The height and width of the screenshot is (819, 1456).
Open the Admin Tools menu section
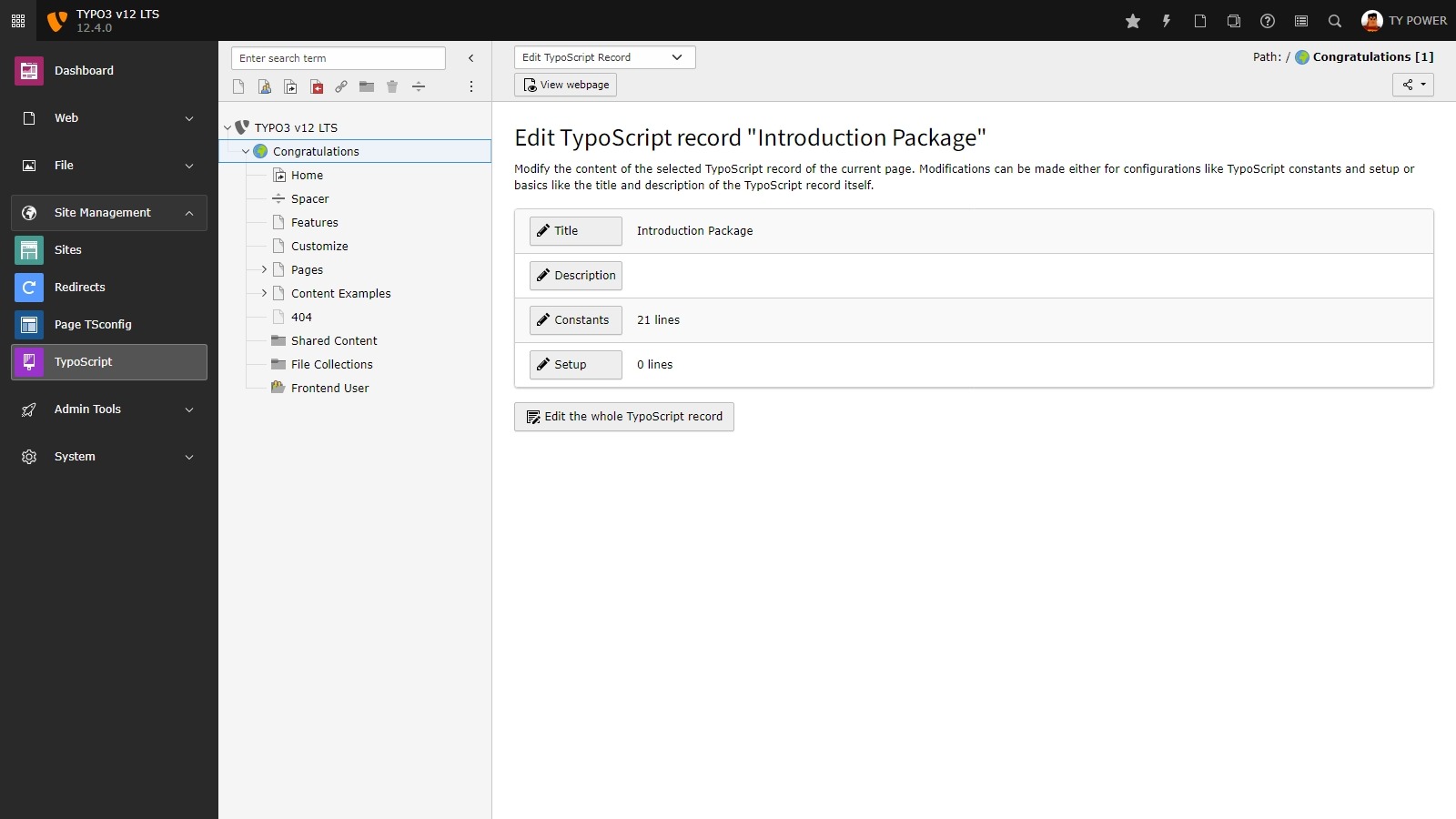(x=109, y=409)
